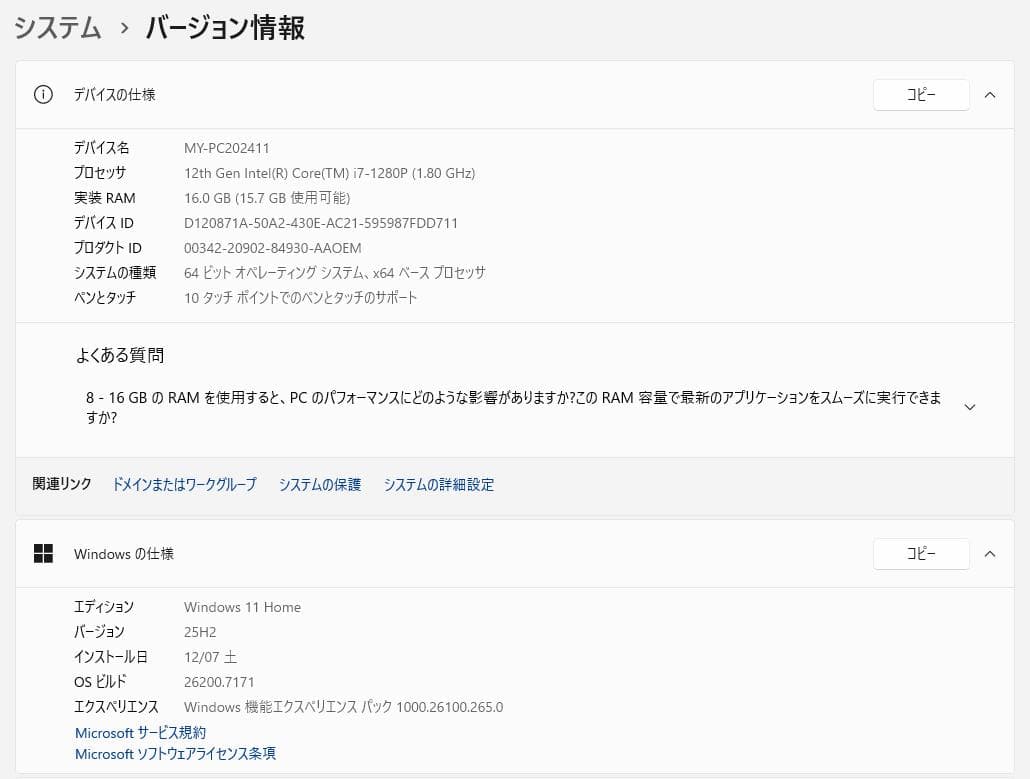Click the バージョン情報 breadcrumb item
1030x779 pixels.
coord(224,29)
